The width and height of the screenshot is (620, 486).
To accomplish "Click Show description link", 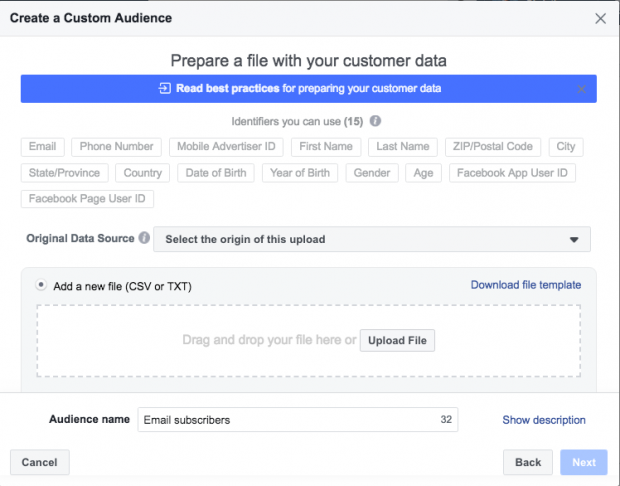I will coord(544,420).
